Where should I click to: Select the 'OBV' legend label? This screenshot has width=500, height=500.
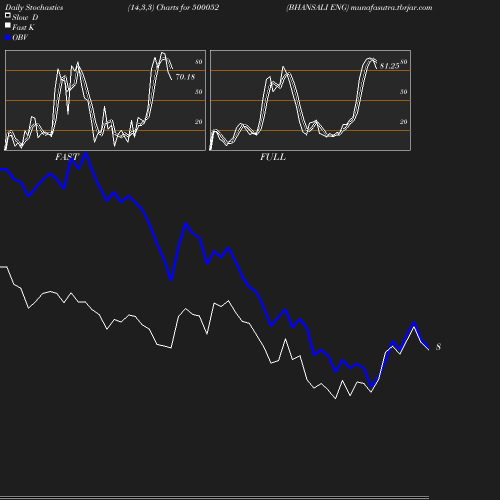20,38
